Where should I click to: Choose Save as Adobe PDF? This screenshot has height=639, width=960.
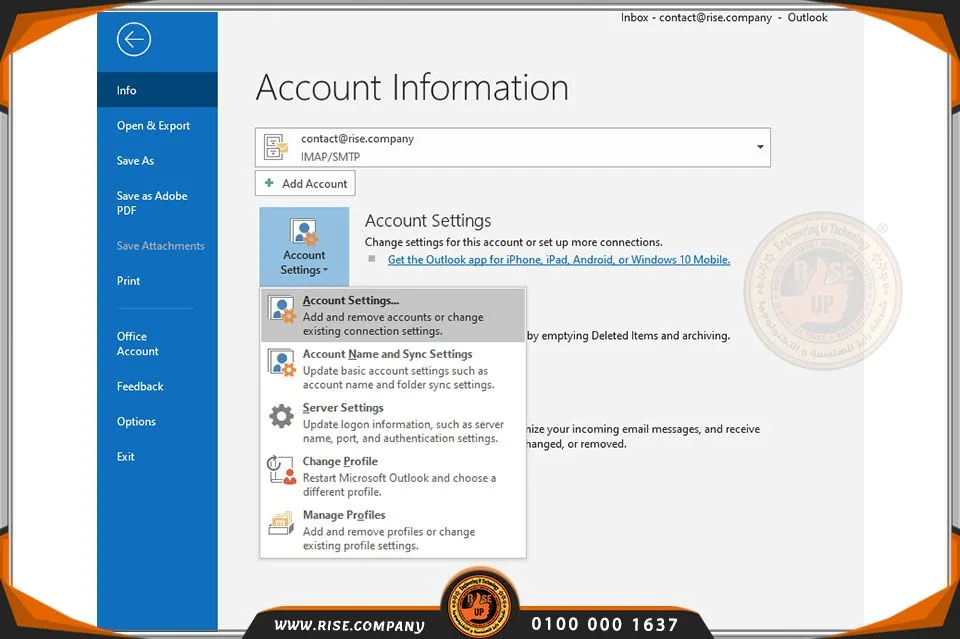152,203
